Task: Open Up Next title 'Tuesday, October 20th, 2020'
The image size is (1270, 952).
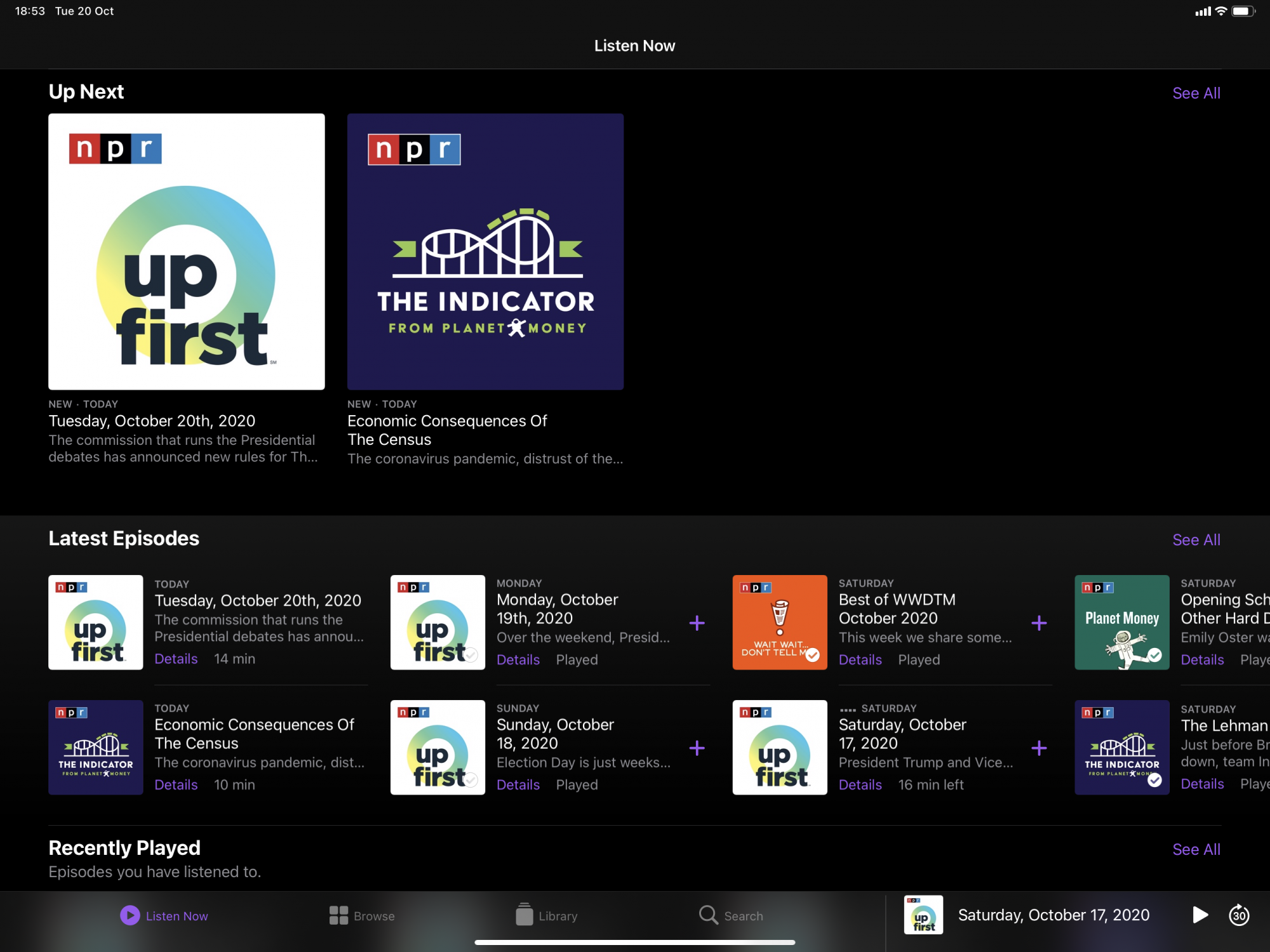Action: click(152, 421)
